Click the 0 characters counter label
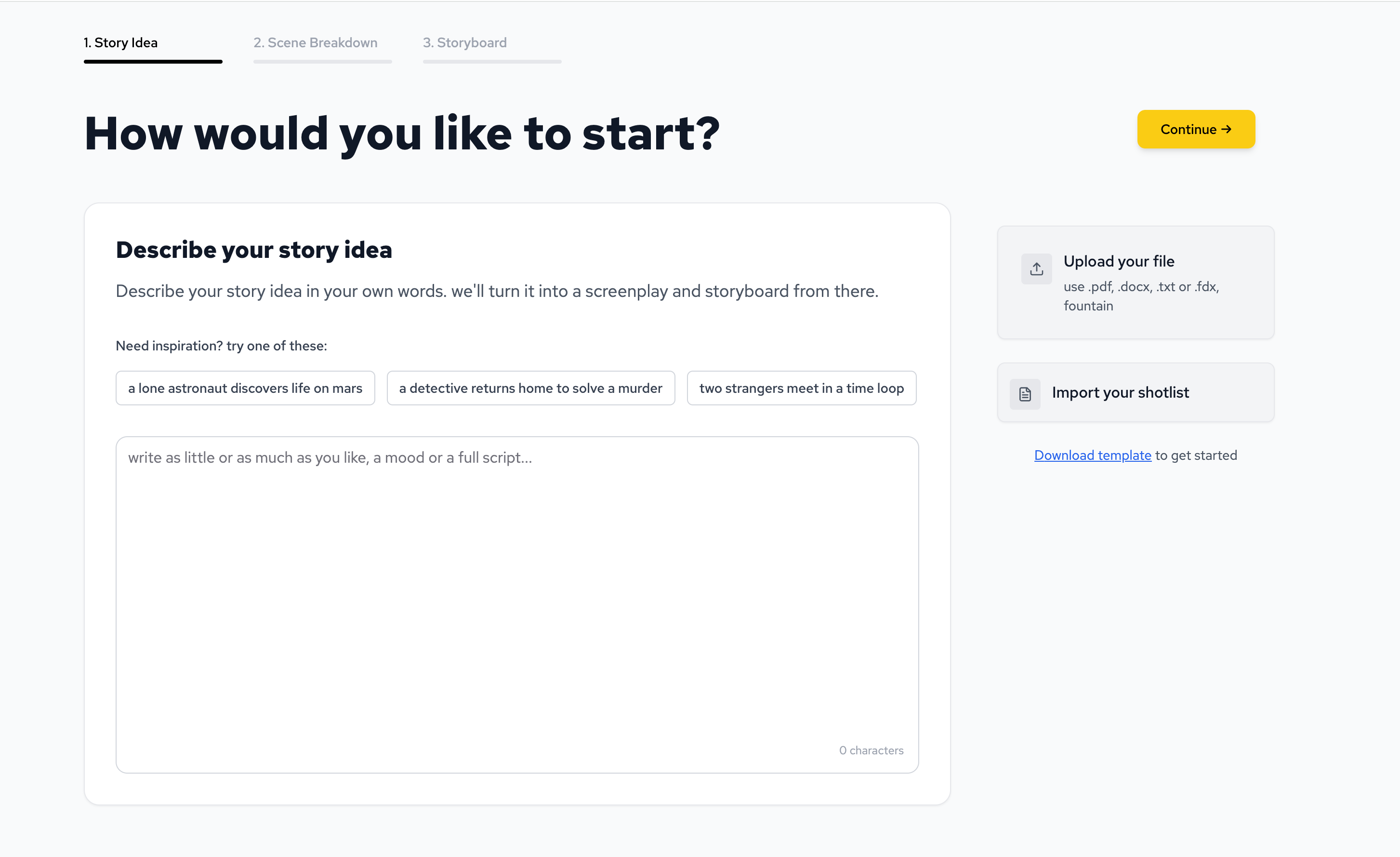The height and width of the screenshot is (857, 1400). 871,750
